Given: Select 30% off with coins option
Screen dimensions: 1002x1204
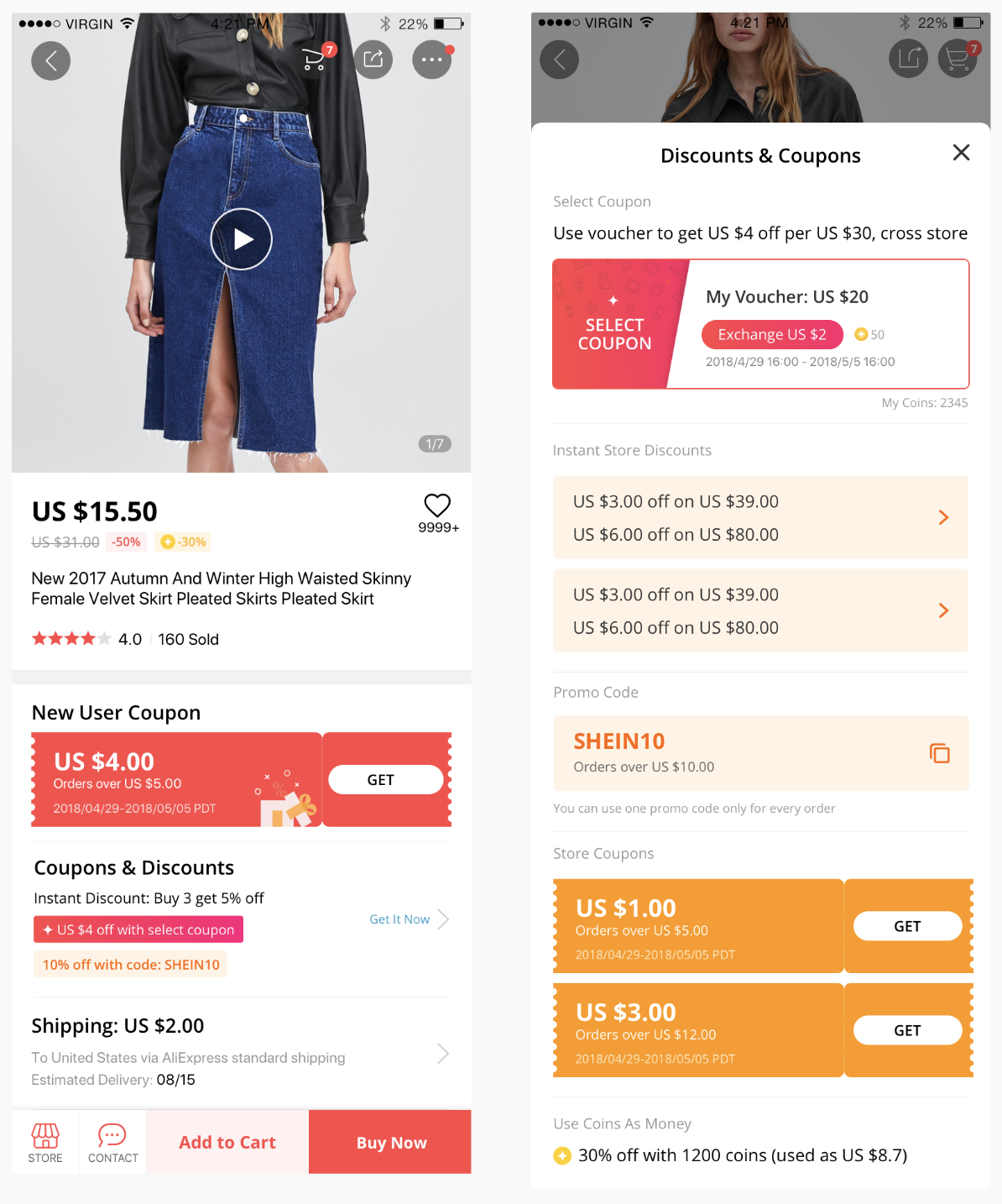Looking at the screenshot, I should pos(730,1155).
